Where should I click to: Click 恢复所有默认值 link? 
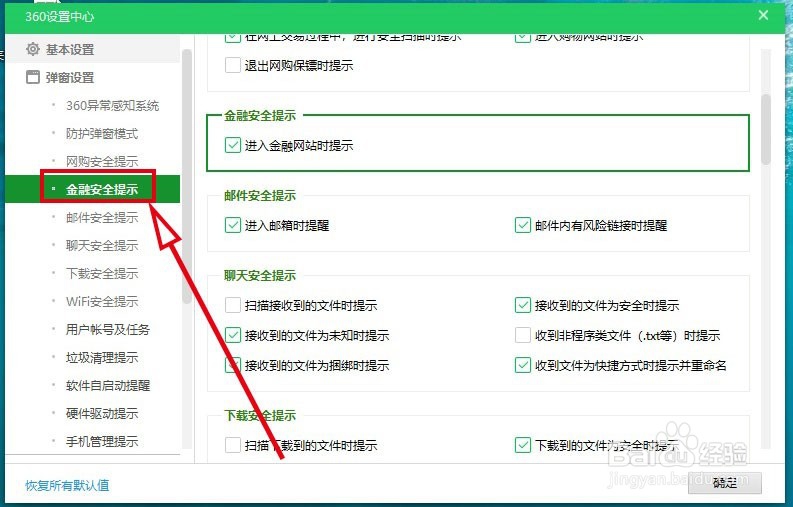(x=67, y=485)
